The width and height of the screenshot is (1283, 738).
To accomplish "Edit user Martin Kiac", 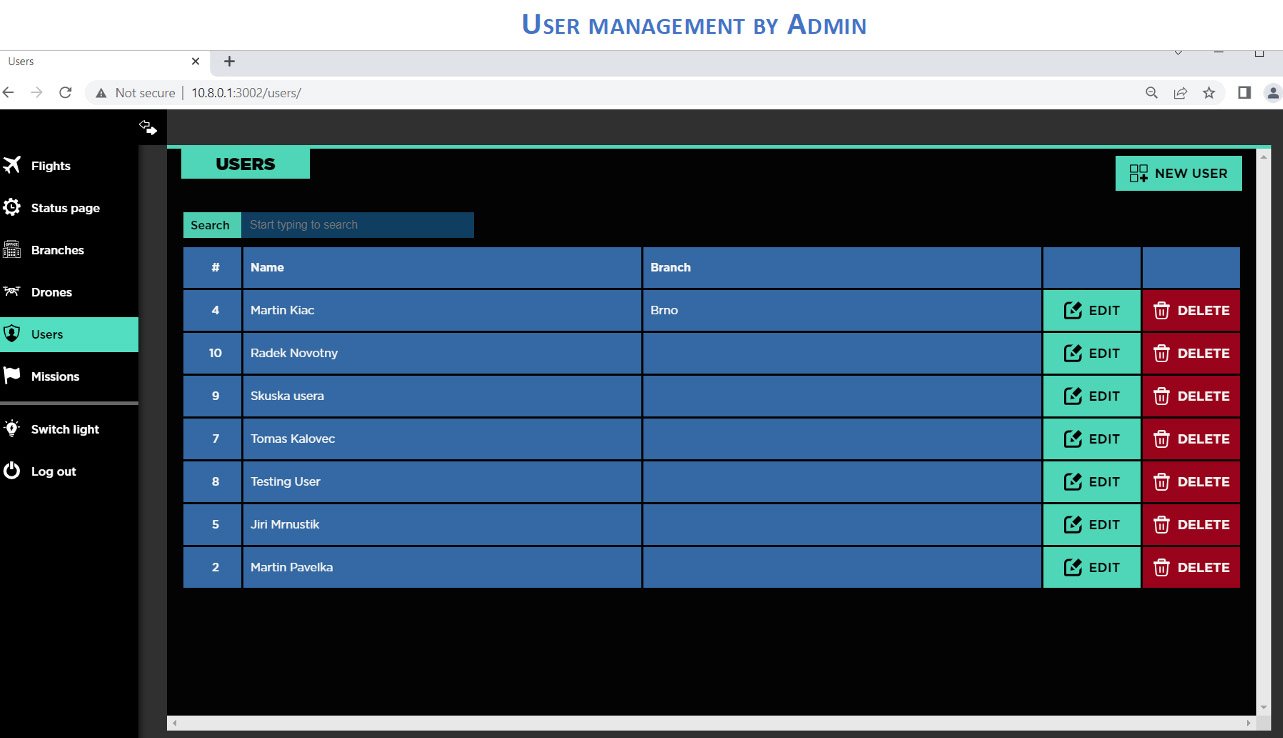I will [x=1091, y=310].
